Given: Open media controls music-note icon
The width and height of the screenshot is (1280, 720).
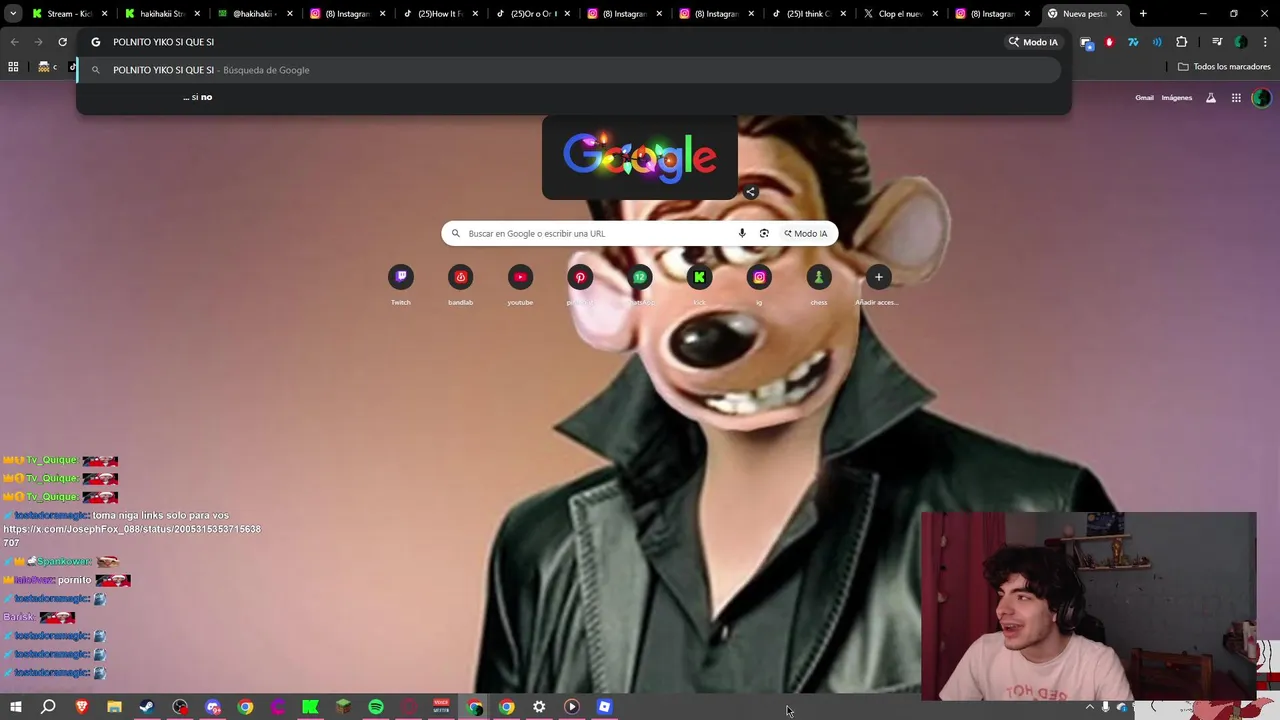Looking at the screenshot, I should [1217, 42].
